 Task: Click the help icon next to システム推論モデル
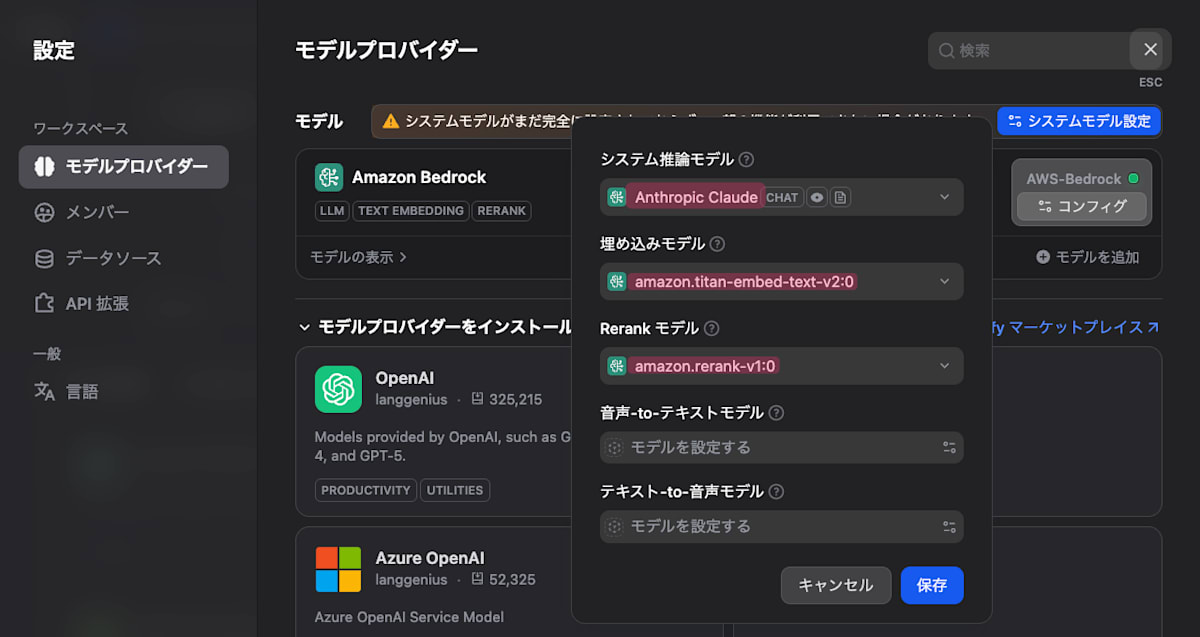pos(746,159)
